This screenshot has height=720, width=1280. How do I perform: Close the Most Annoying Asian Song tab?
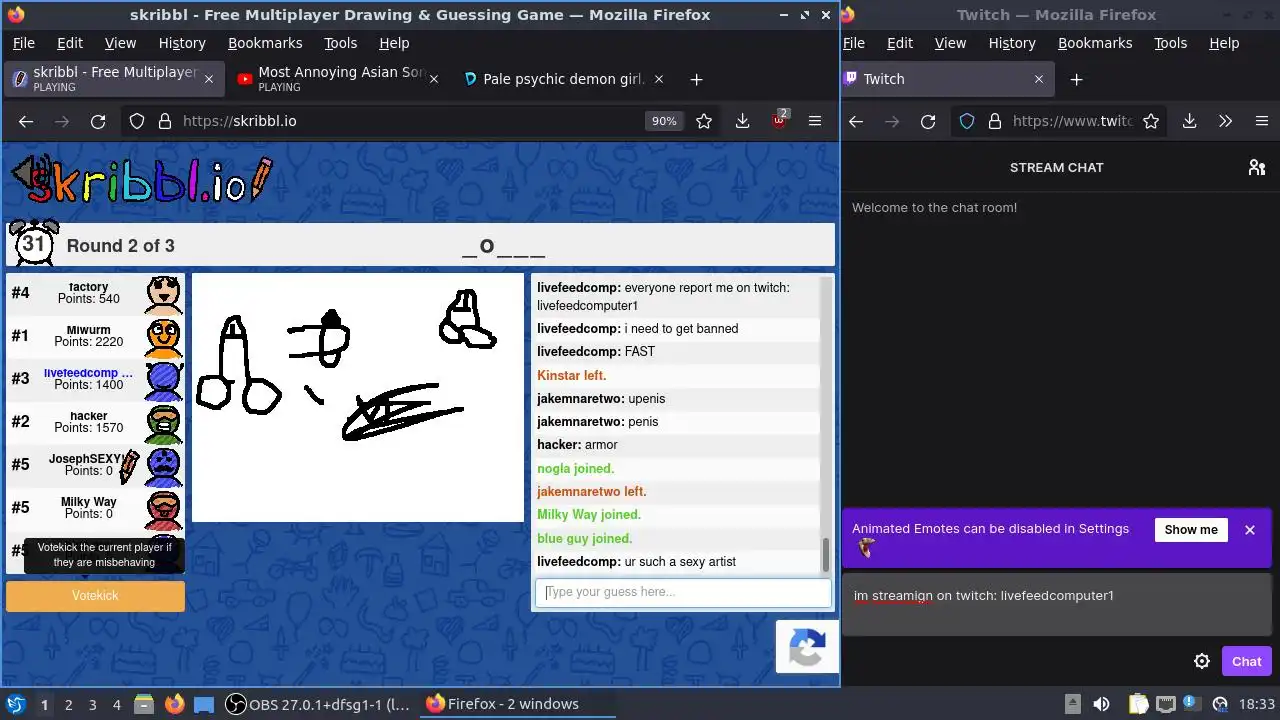coord(434,79)
